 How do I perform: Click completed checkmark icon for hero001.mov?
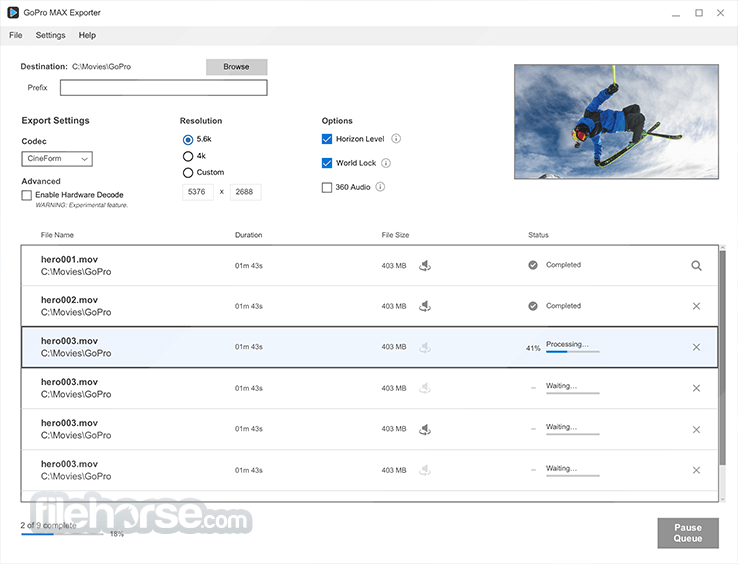pyautogui.click(x=533, y=265)
